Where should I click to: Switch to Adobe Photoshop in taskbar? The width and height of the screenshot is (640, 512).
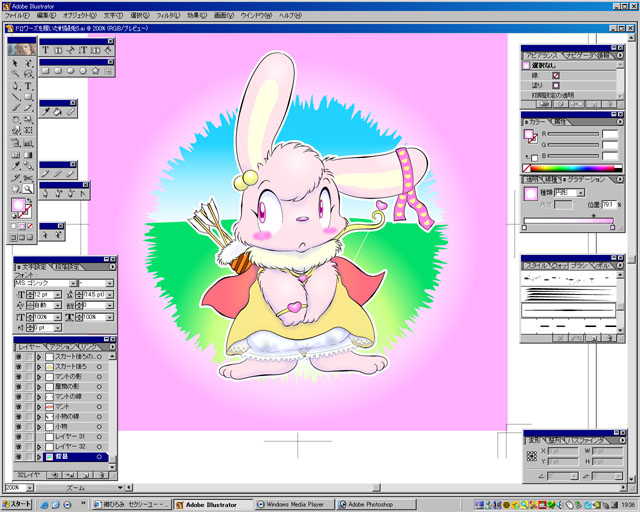click(x=377, y=504)
